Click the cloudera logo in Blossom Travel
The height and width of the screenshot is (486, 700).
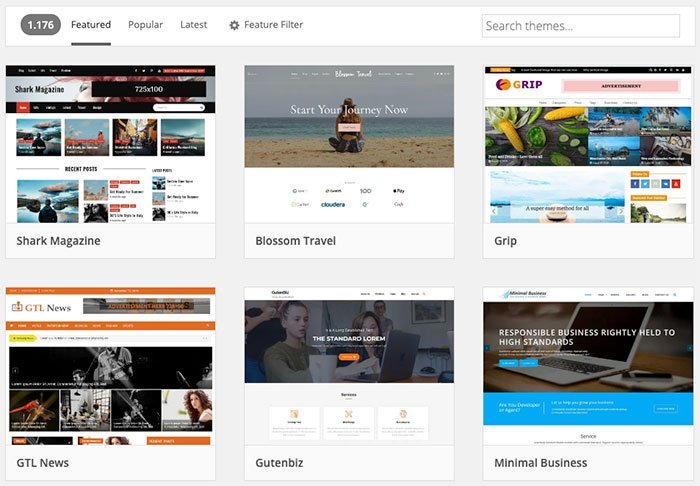click(x=333, y=204)
